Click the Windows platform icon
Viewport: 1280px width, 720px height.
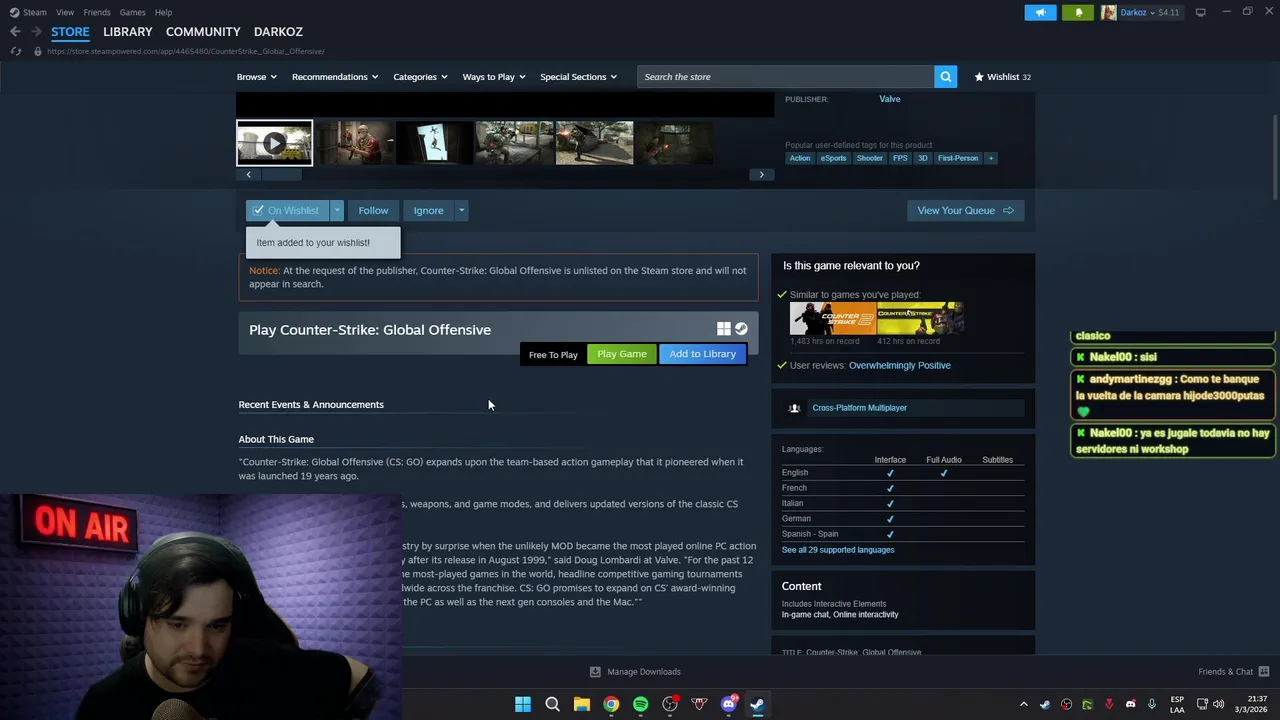pos(724,329)
